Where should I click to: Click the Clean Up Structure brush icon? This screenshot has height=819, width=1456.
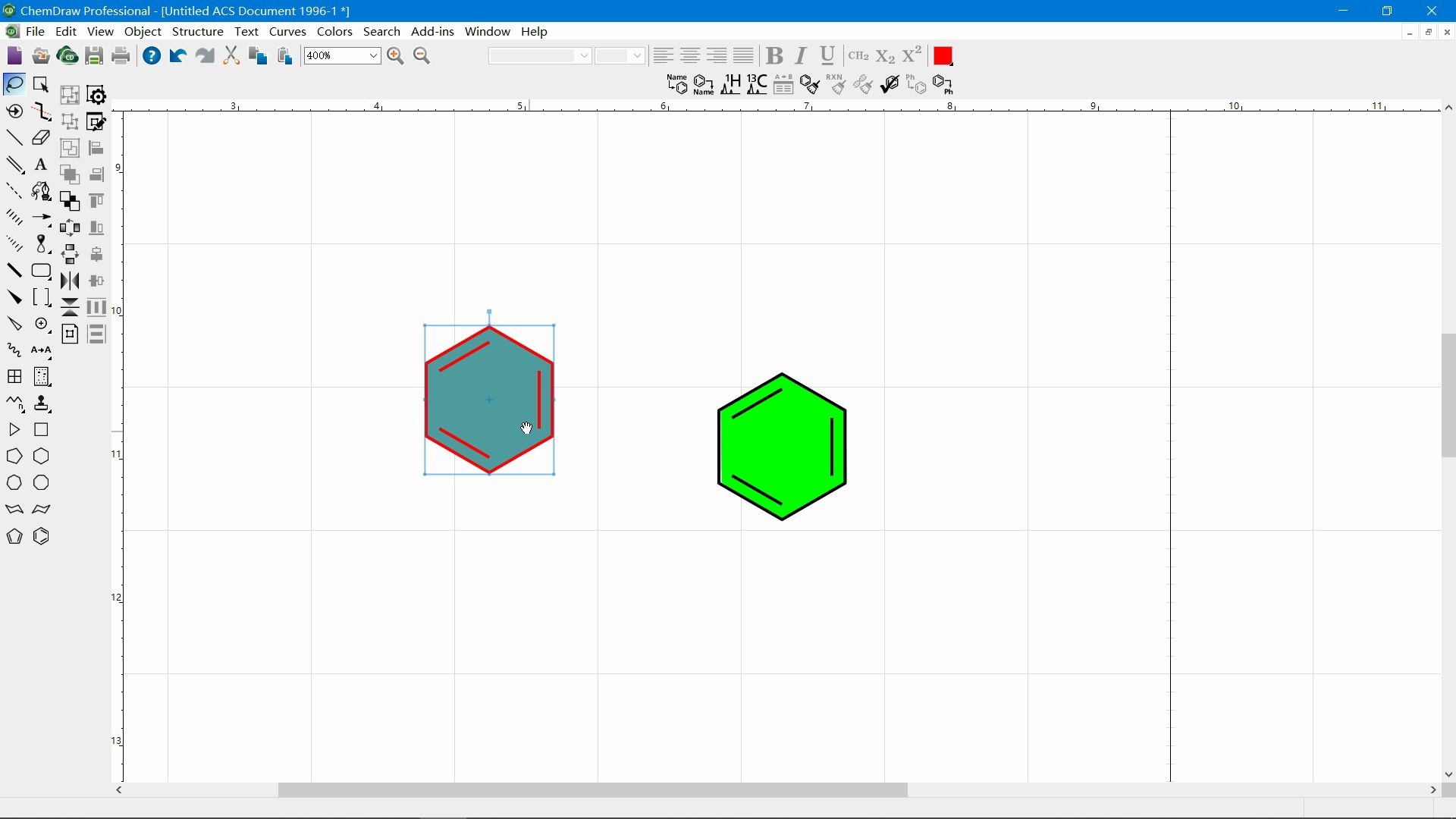pos(811,84)
